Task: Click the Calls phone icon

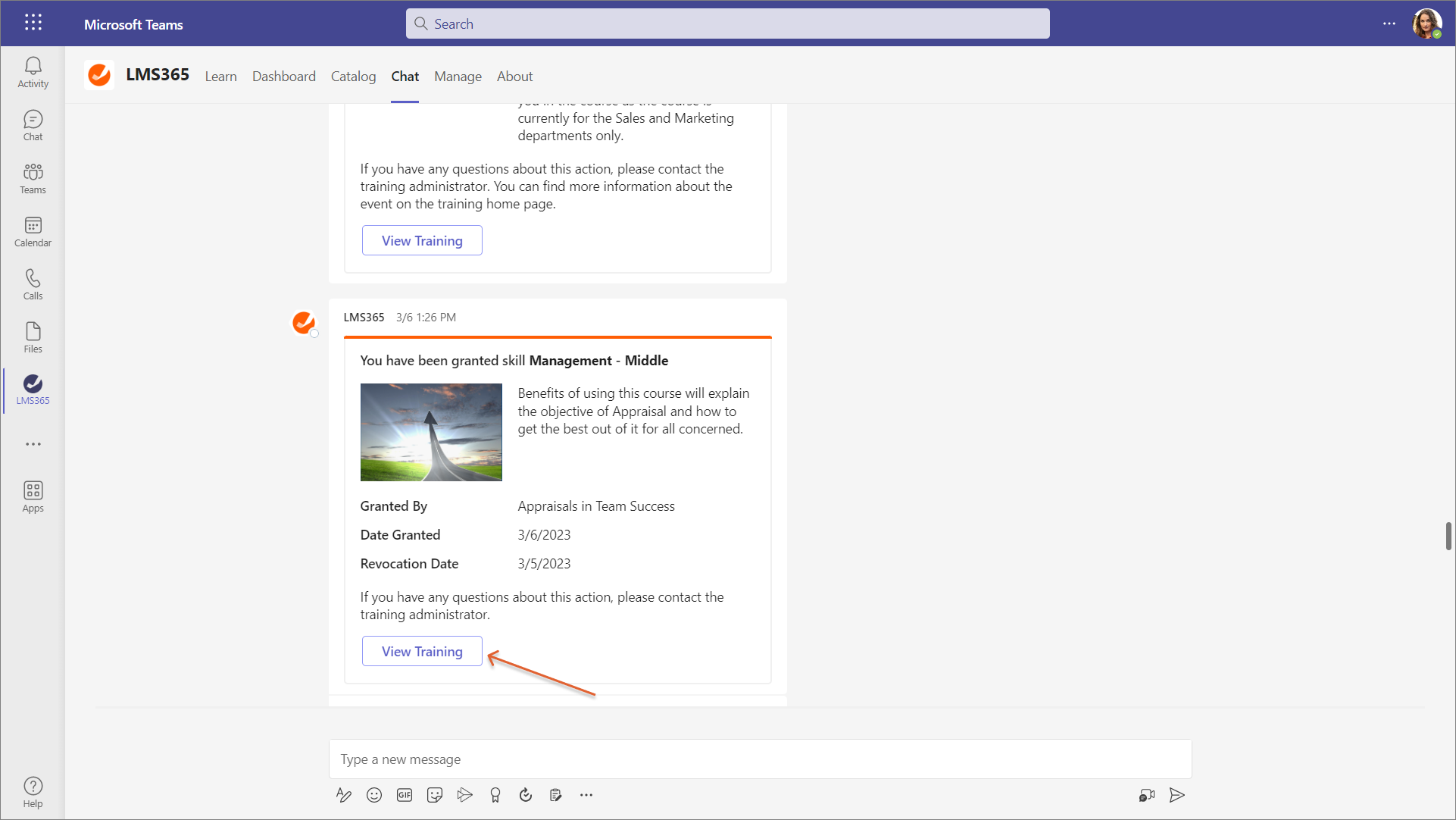Action: 33,284
